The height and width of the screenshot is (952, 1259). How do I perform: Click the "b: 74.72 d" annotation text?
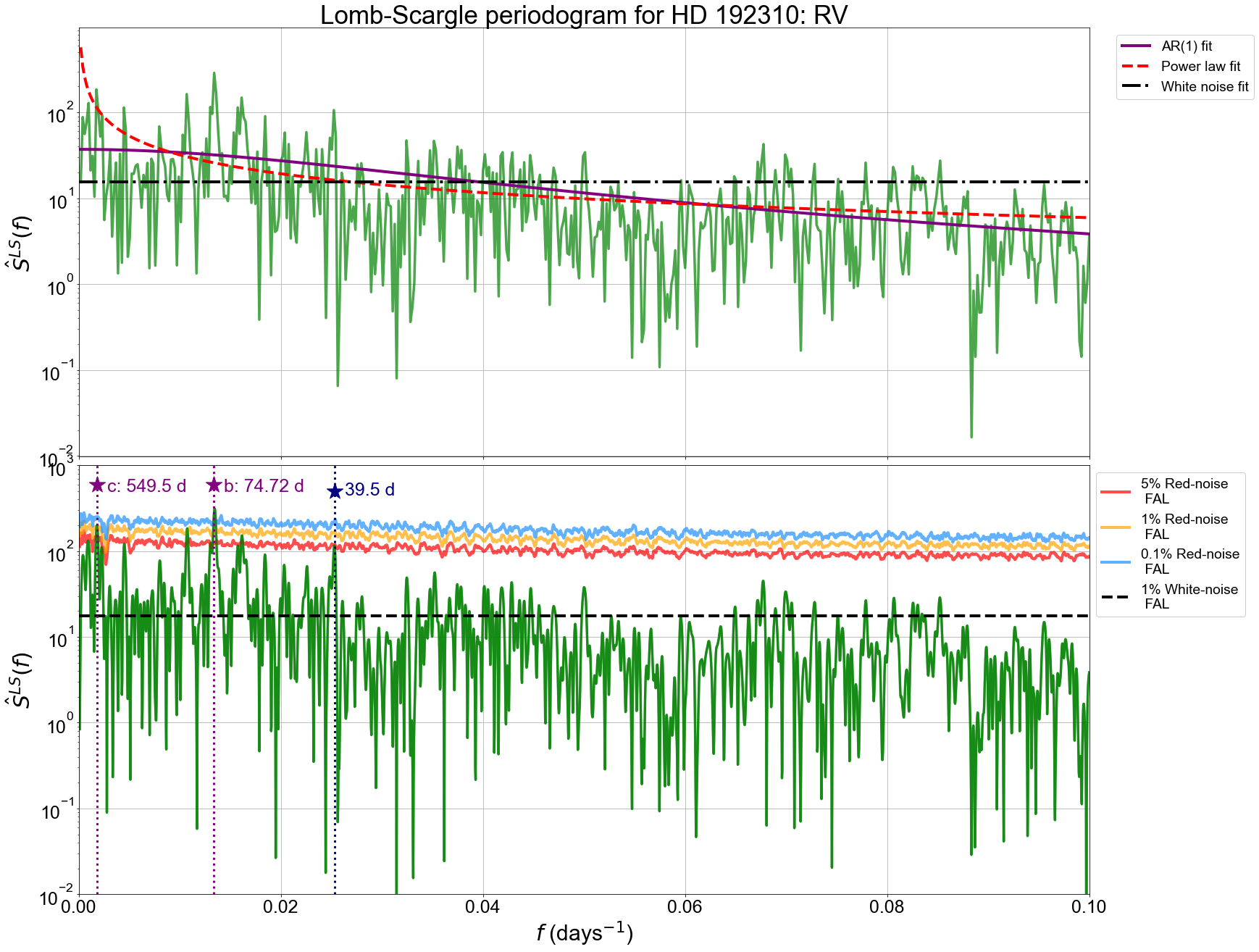click(264, 486)
